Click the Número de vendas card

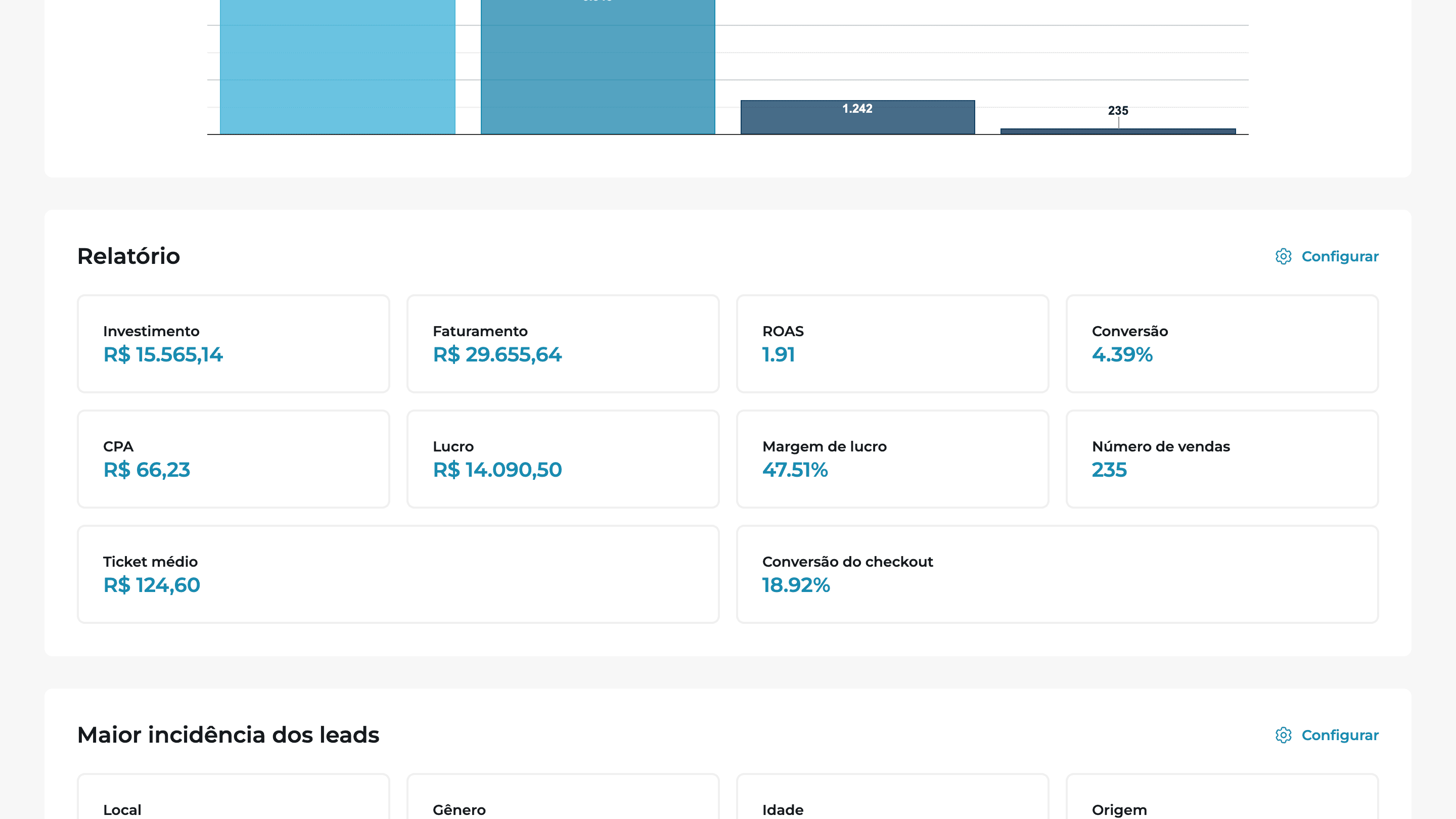tap(1221, 459)
